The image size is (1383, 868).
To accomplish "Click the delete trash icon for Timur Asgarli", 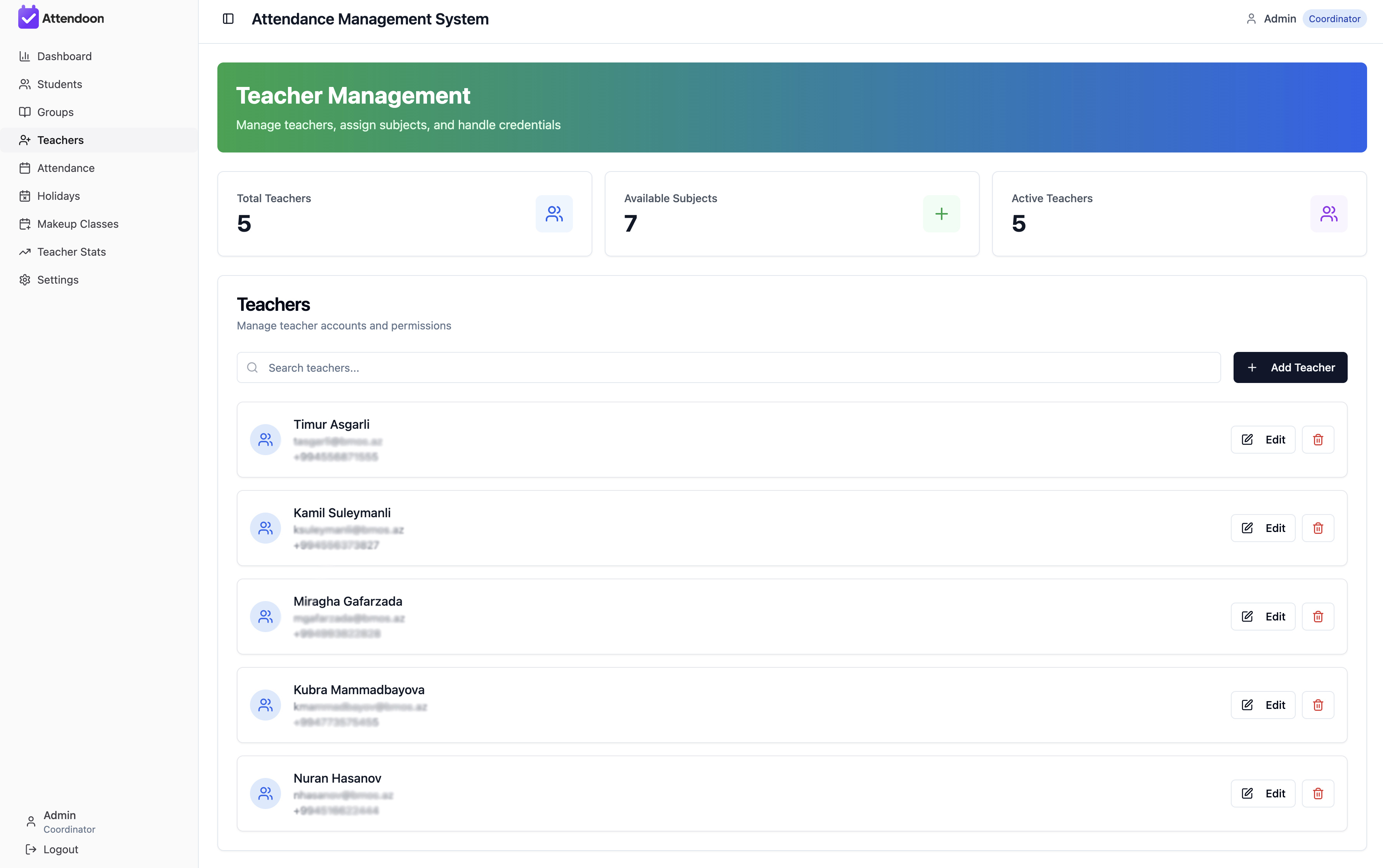I will [1317, 439].
